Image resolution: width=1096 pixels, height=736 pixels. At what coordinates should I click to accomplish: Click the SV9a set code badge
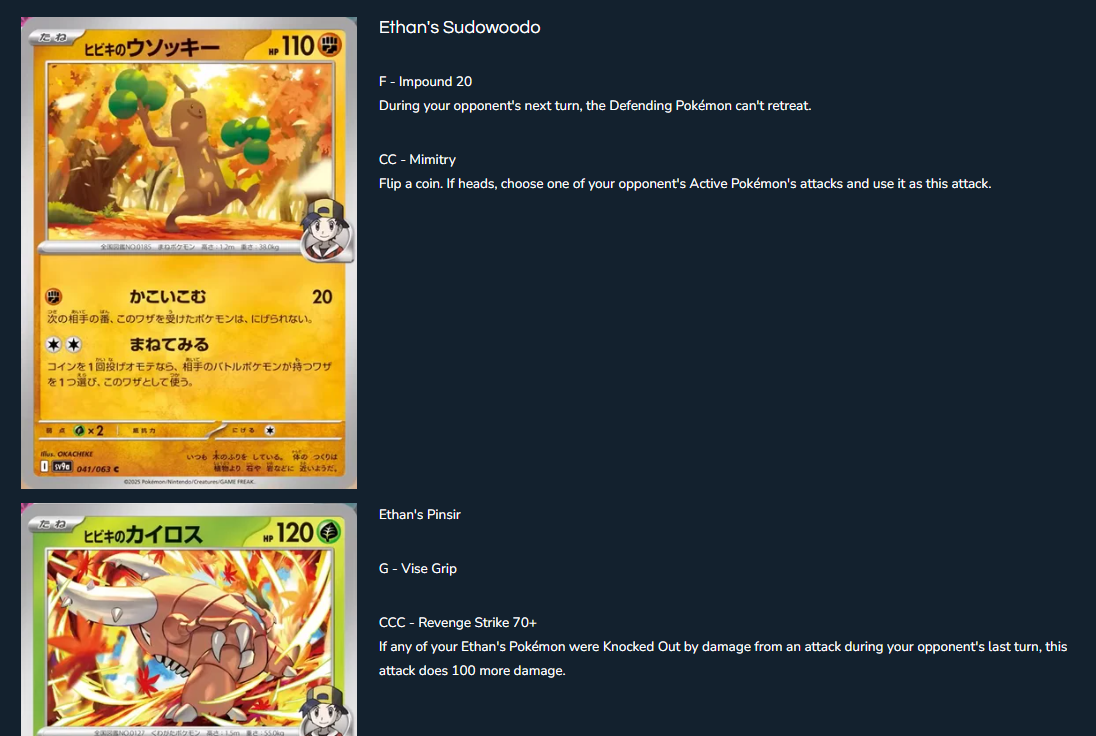[62, 467]
